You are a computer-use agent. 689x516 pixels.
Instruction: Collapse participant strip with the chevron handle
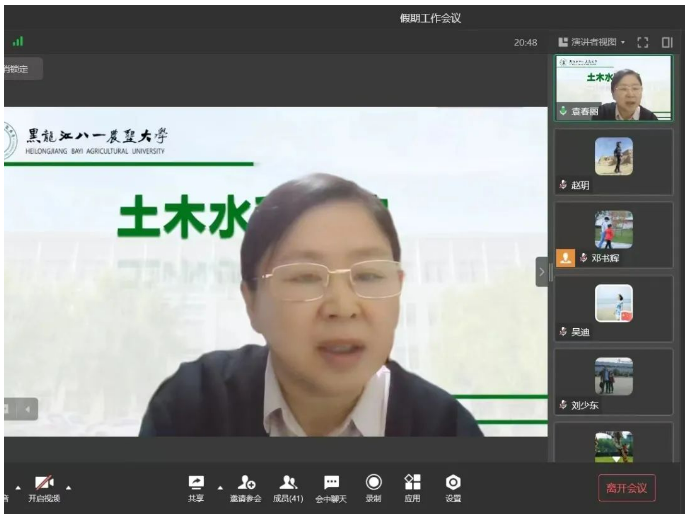pyautogui.click(x=542, y=272)
